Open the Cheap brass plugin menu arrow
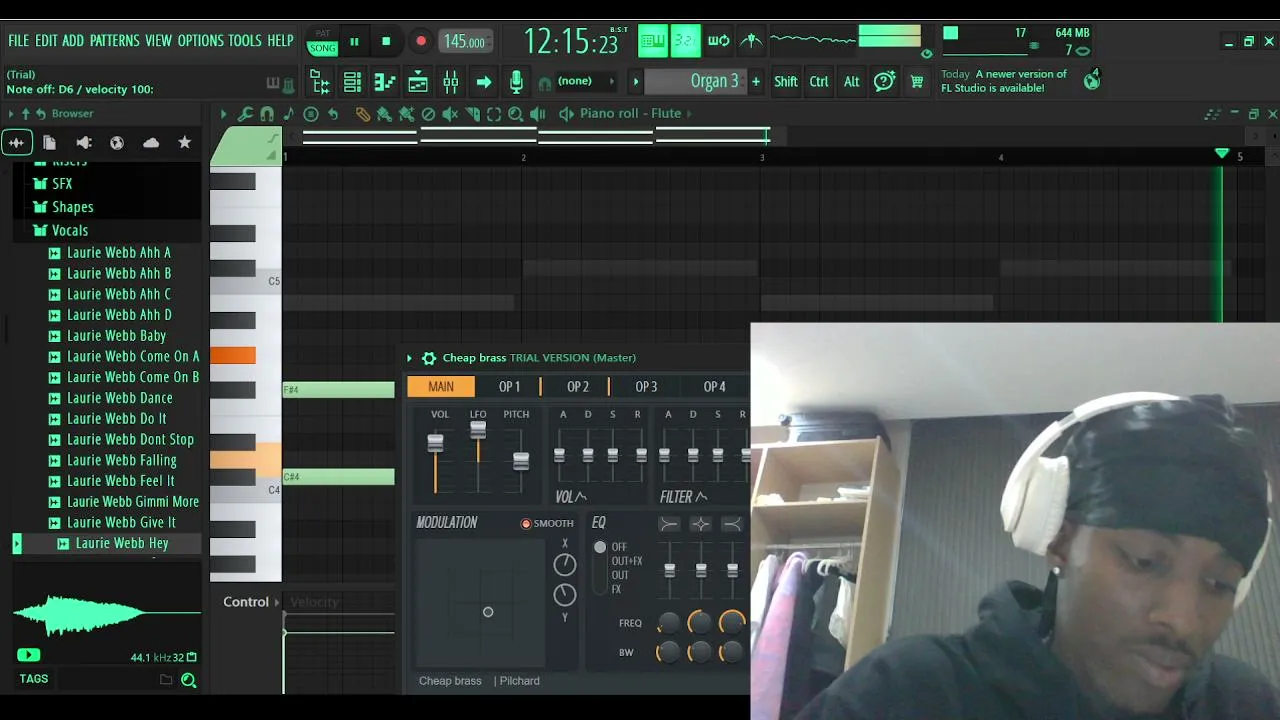The height and width of the screenshot is (720, 1280). point(409,358)
